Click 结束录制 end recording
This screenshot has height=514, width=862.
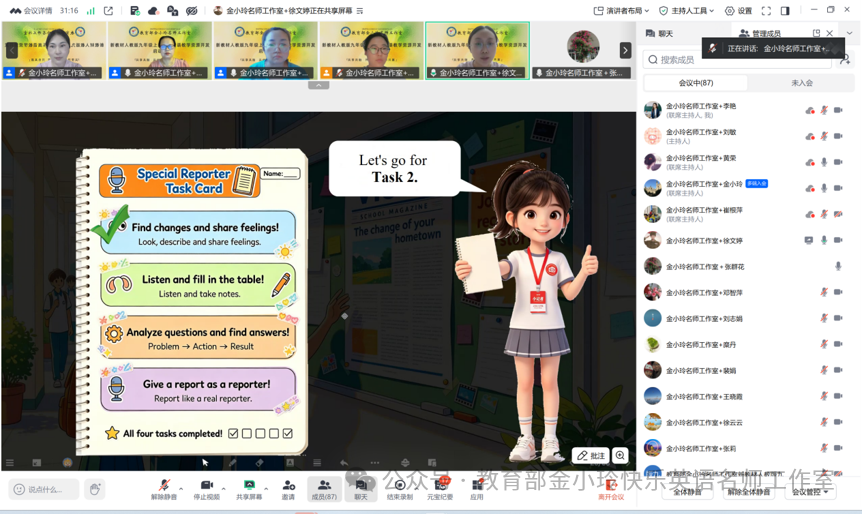click(400, 489)
